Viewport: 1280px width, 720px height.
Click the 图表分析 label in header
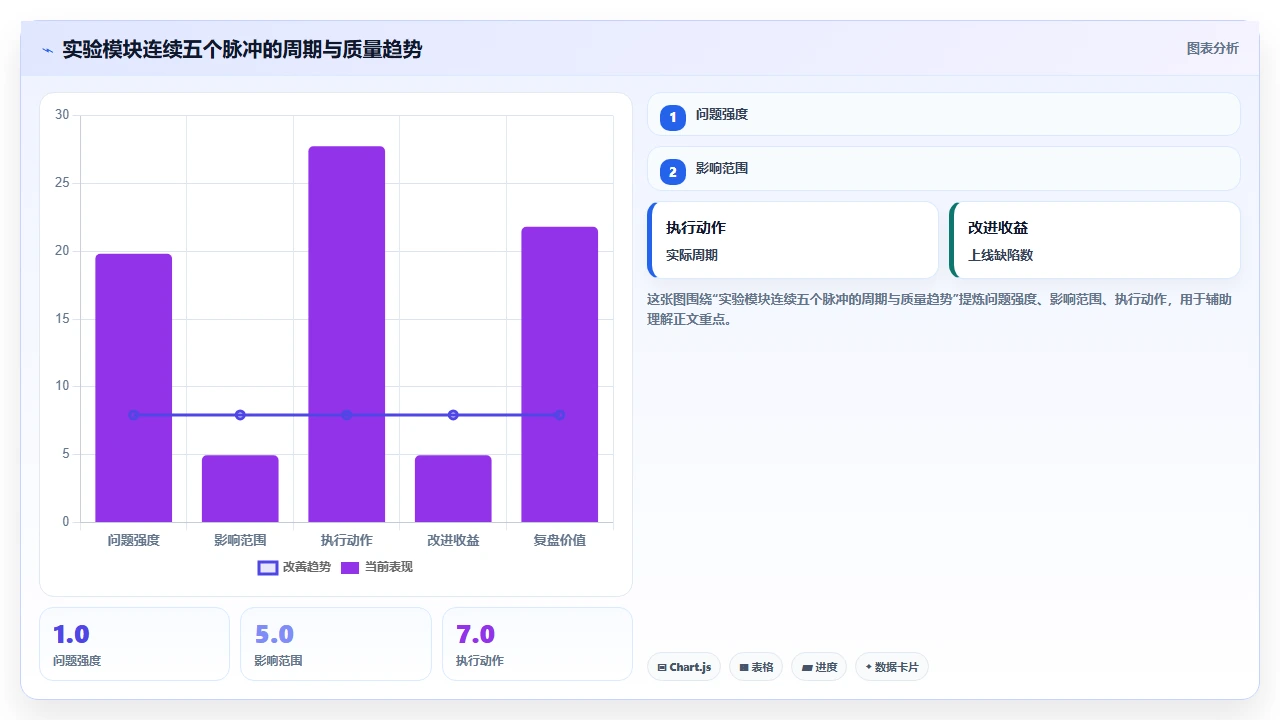pyautogui.click(x=1212, y=49)
